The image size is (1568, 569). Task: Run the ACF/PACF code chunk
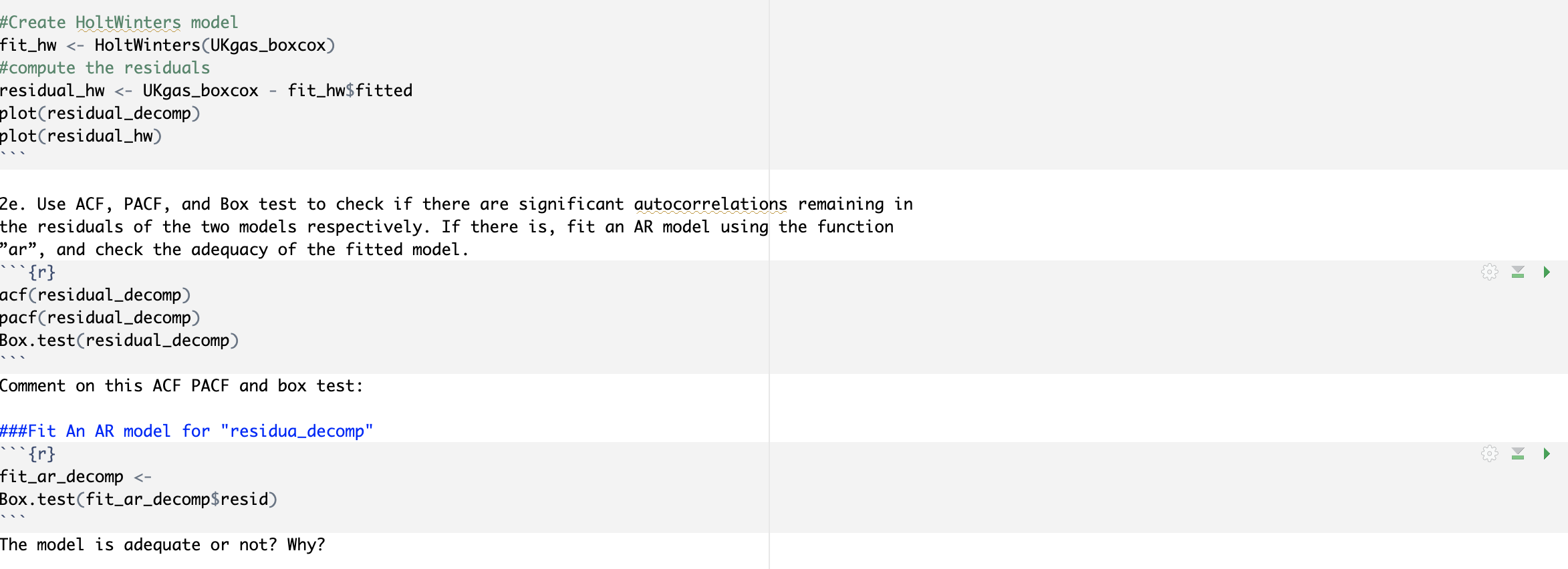tap(1547, 272)
